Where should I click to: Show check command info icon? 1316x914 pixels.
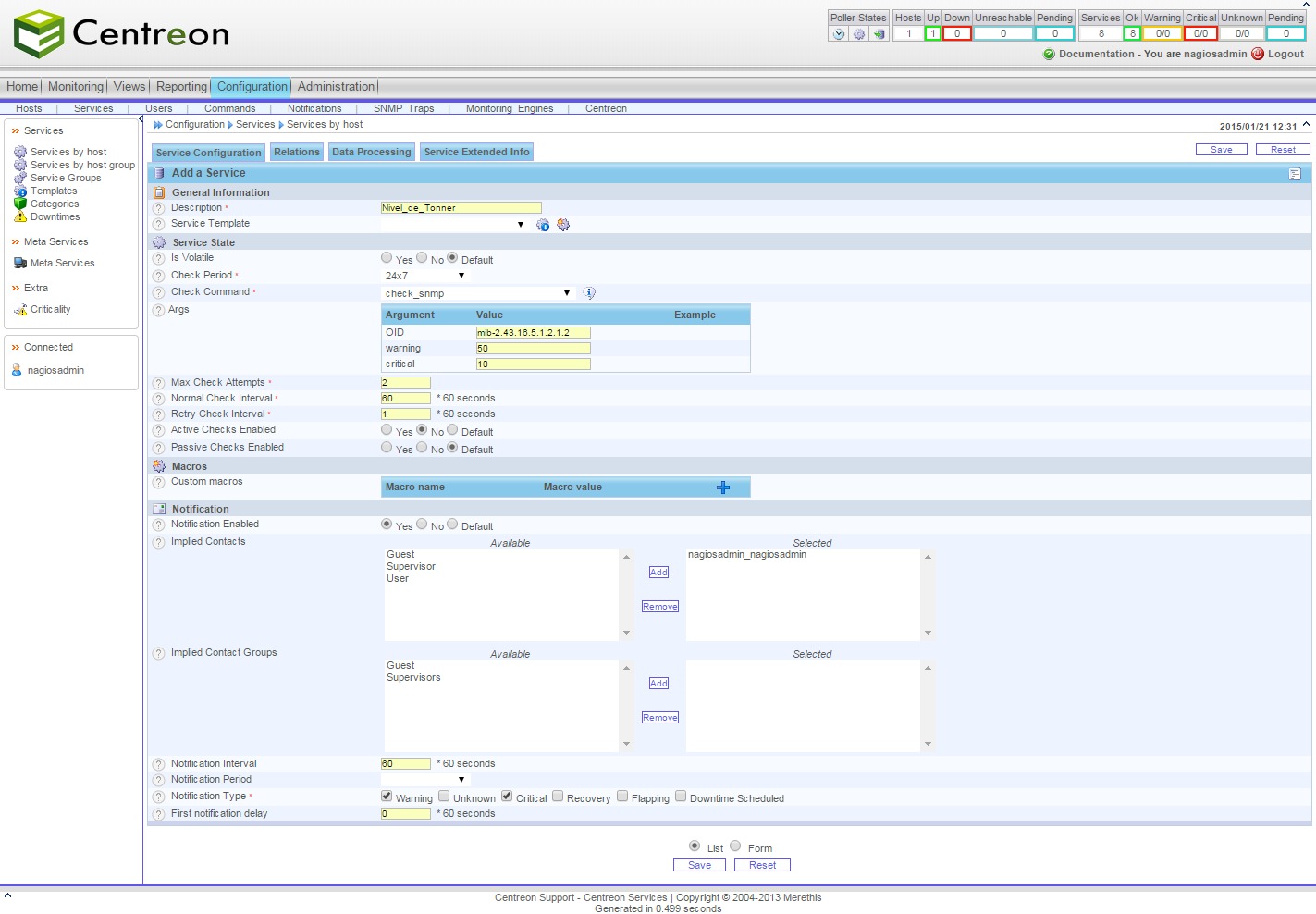[589, 293]
